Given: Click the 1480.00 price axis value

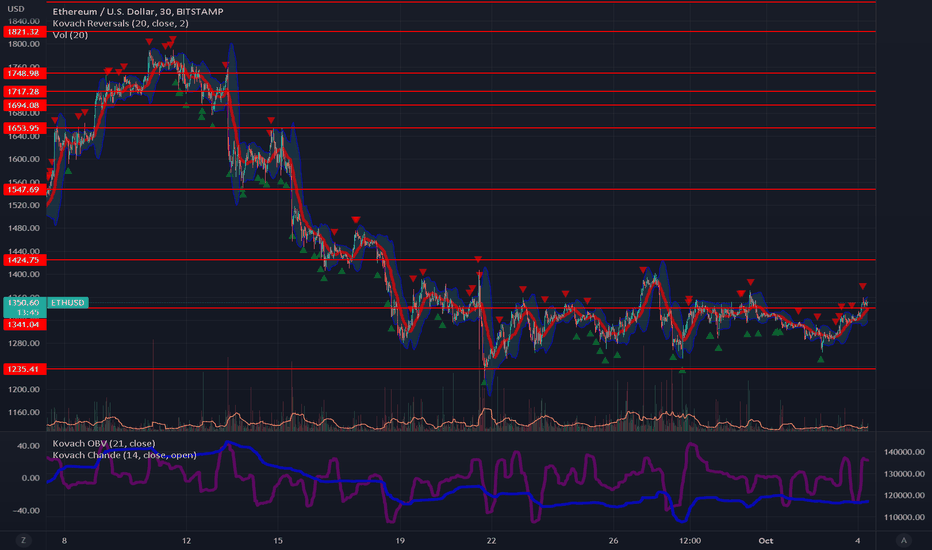Looking at the screenshot, I should (24, 228).
